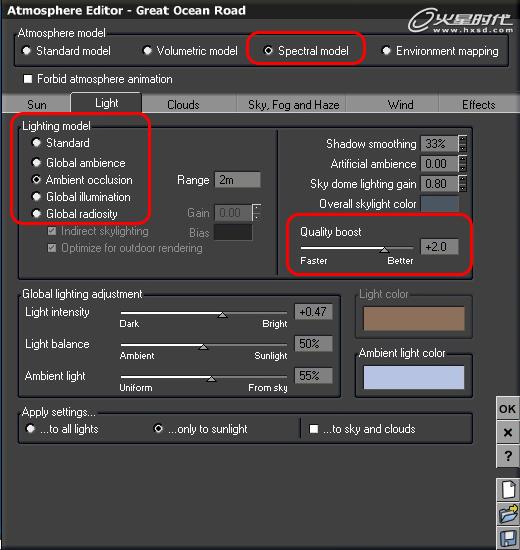Toggle Optimize for outdoor rendering checkbox
The width and height of the screenshot is (520, 550).
[52, 248]
